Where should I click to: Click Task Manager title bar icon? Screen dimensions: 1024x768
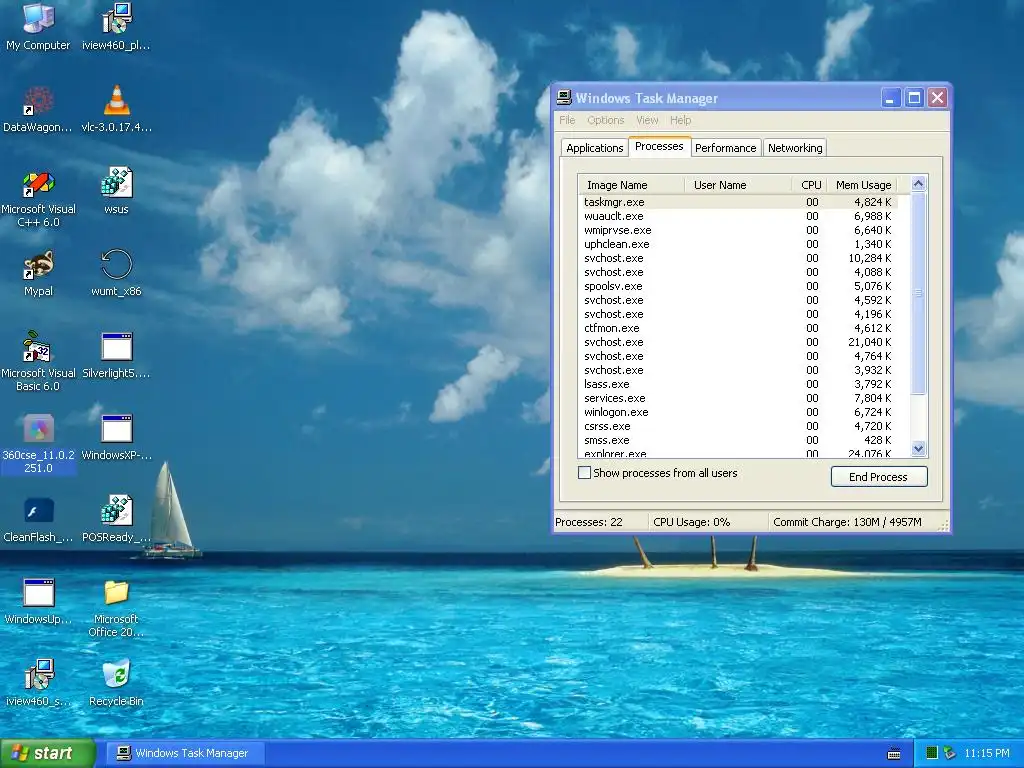click(564, 98)
